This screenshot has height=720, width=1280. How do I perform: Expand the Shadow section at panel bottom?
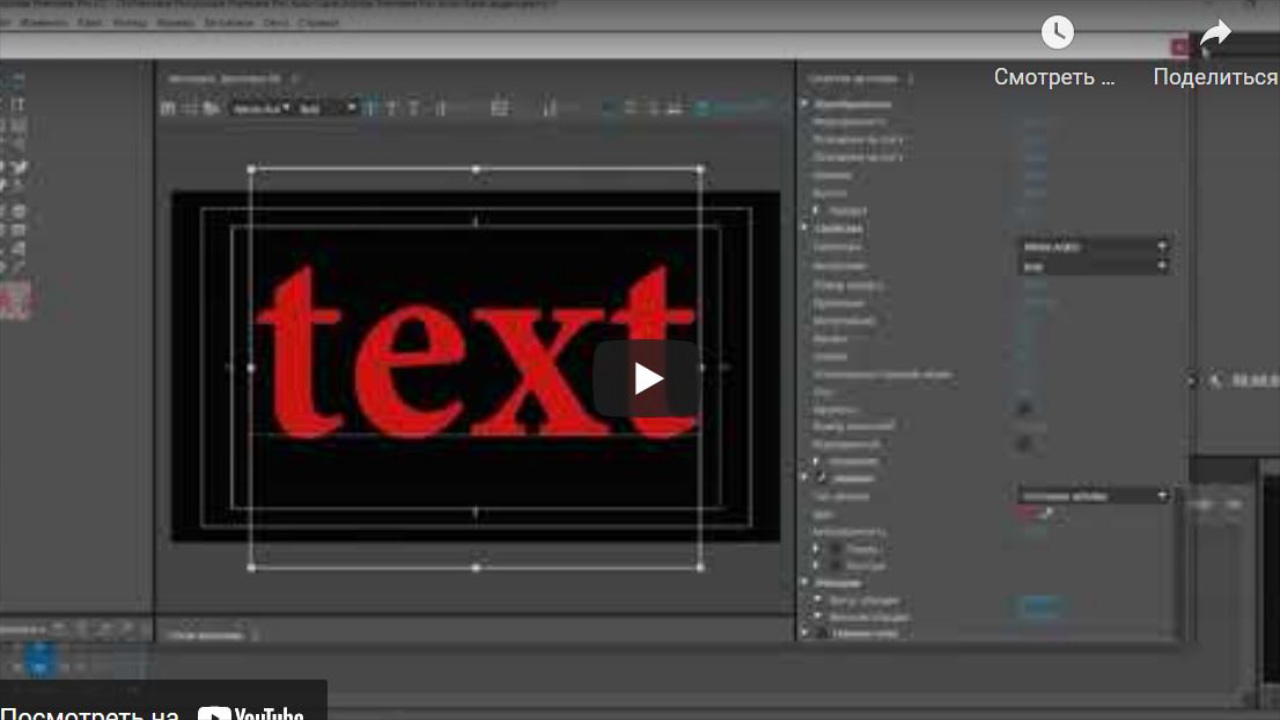pyautogui.click(x=805, y=633)
